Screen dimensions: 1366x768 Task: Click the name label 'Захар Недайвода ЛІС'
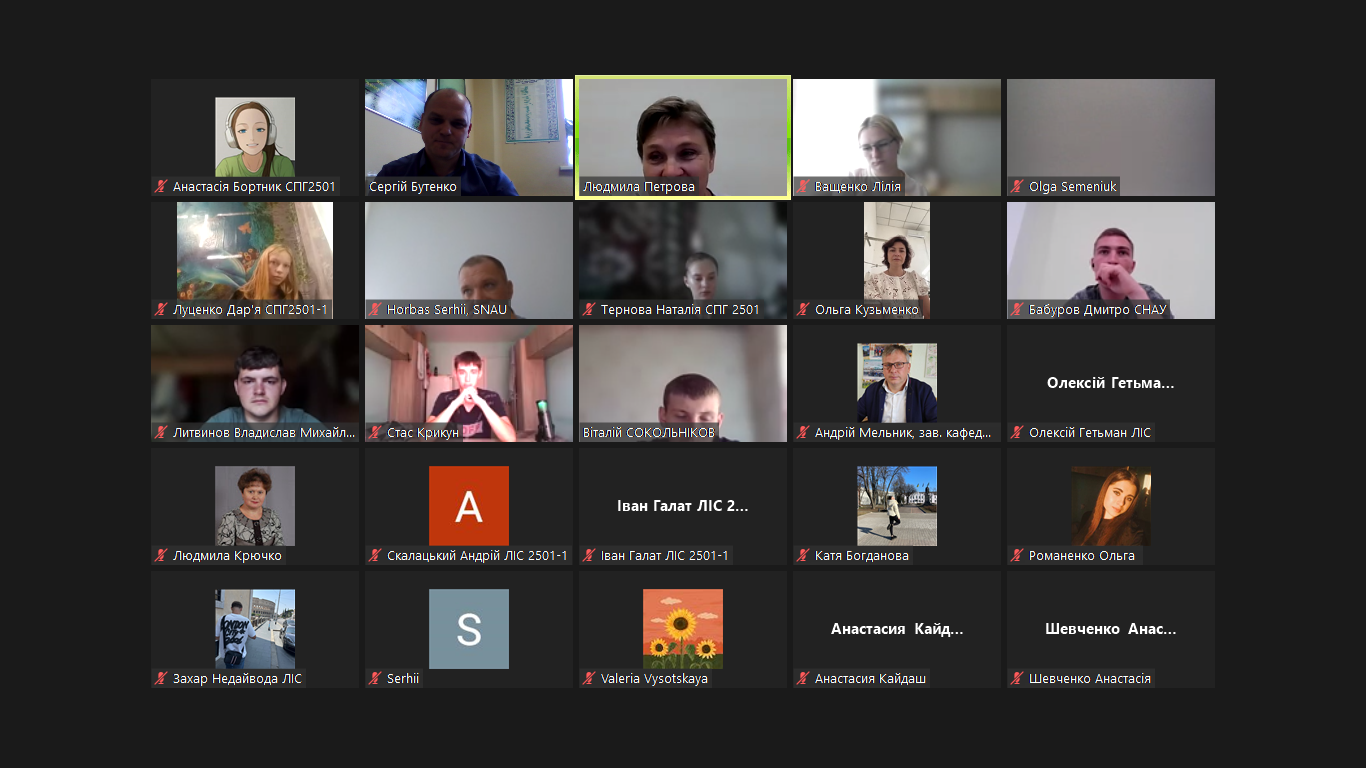pyautogui.click(x=237, y=679)
